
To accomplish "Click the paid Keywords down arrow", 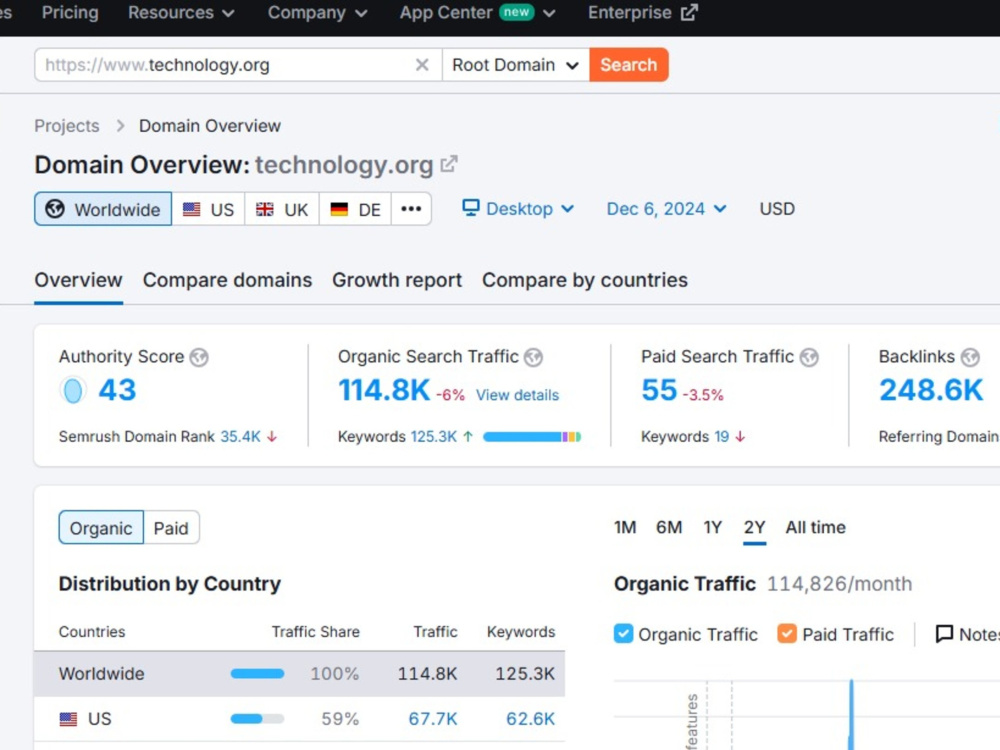I will [x=740, y=437].
